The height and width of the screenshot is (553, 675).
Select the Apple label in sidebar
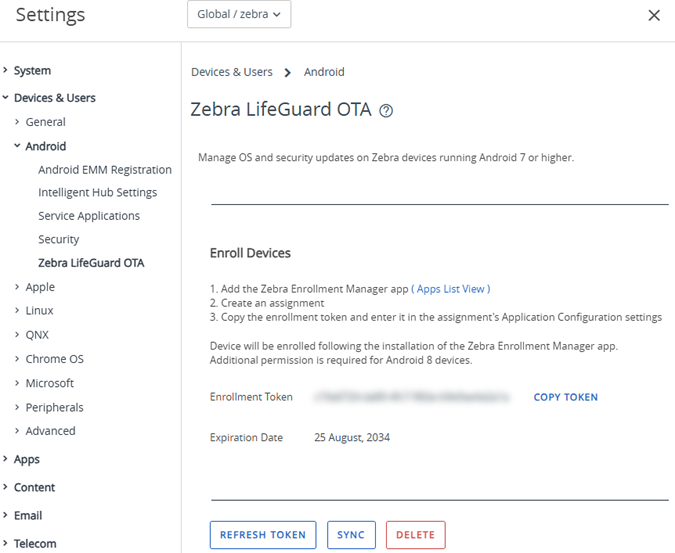click(40, 287)
